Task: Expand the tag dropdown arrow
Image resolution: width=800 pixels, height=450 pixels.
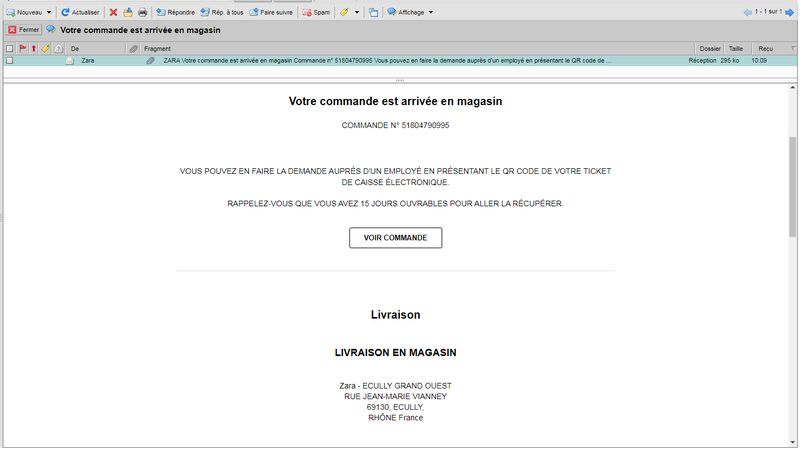Action: tap(357, 12)
